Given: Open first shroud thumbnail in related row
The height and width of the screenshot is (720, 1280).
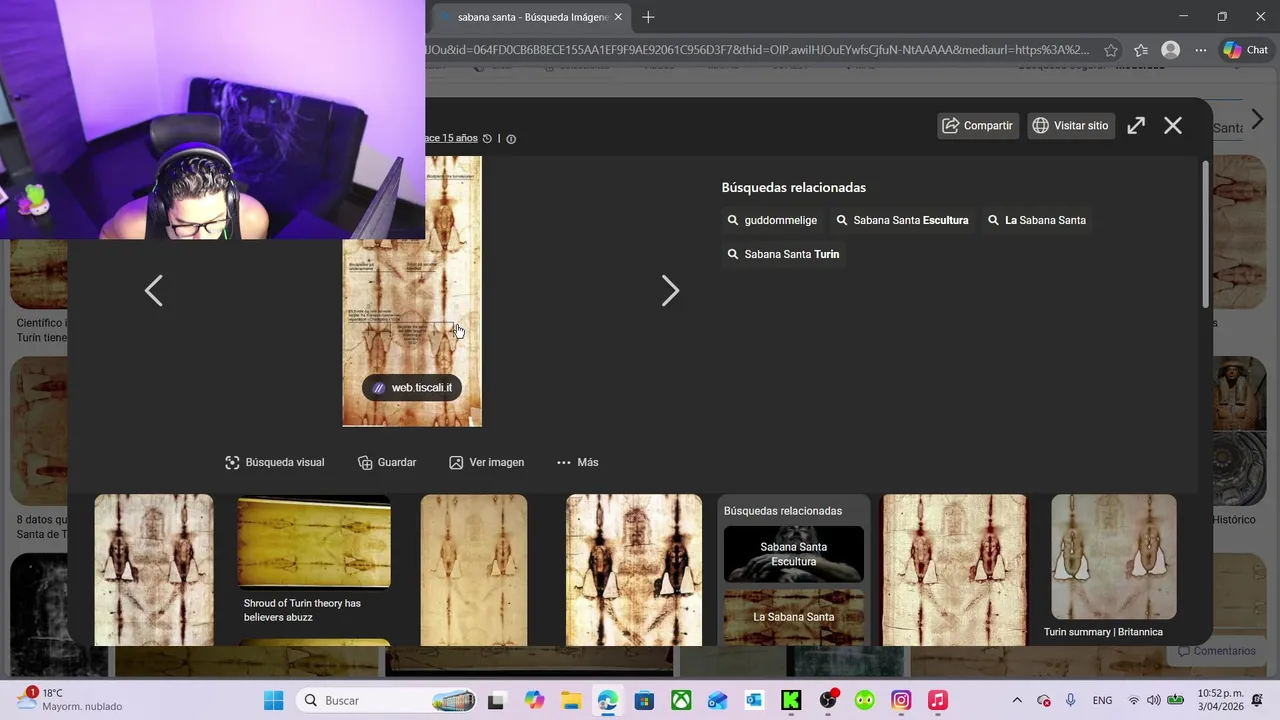Looking at the screenshot, I should [x=154, y=570].
